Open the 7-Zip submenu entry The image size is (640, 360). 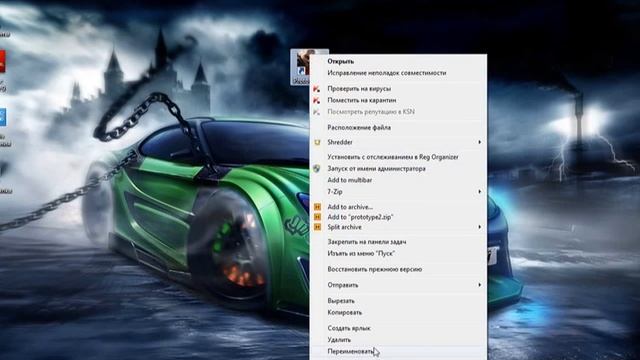(x=335, y=191)
